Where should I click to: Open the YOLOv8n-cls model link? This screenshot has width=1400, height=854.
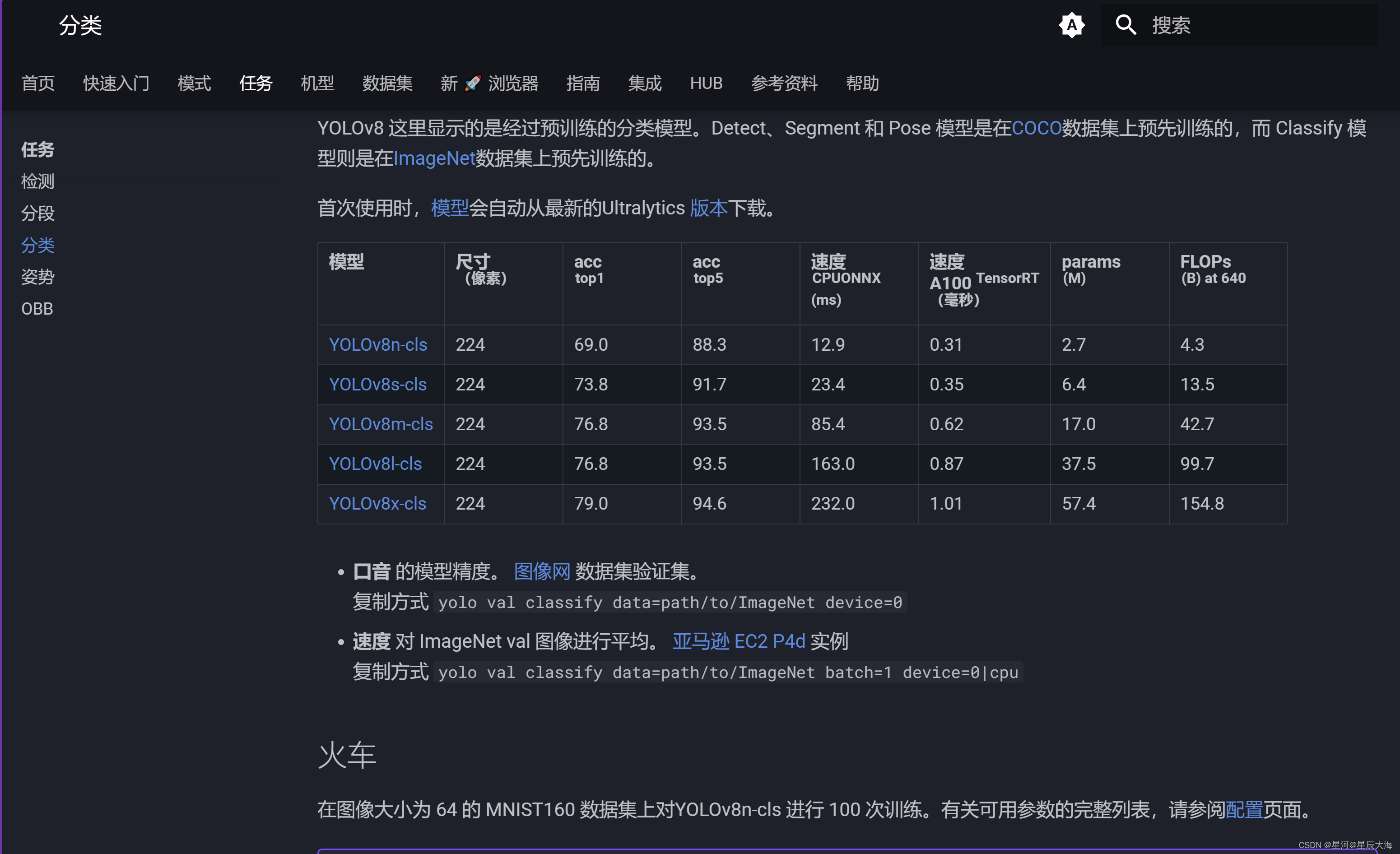[378, 344]
